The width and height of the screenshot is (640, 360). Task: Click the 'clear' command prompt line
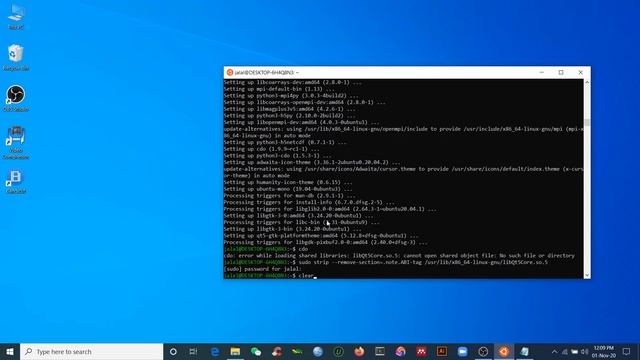[269, 276]
